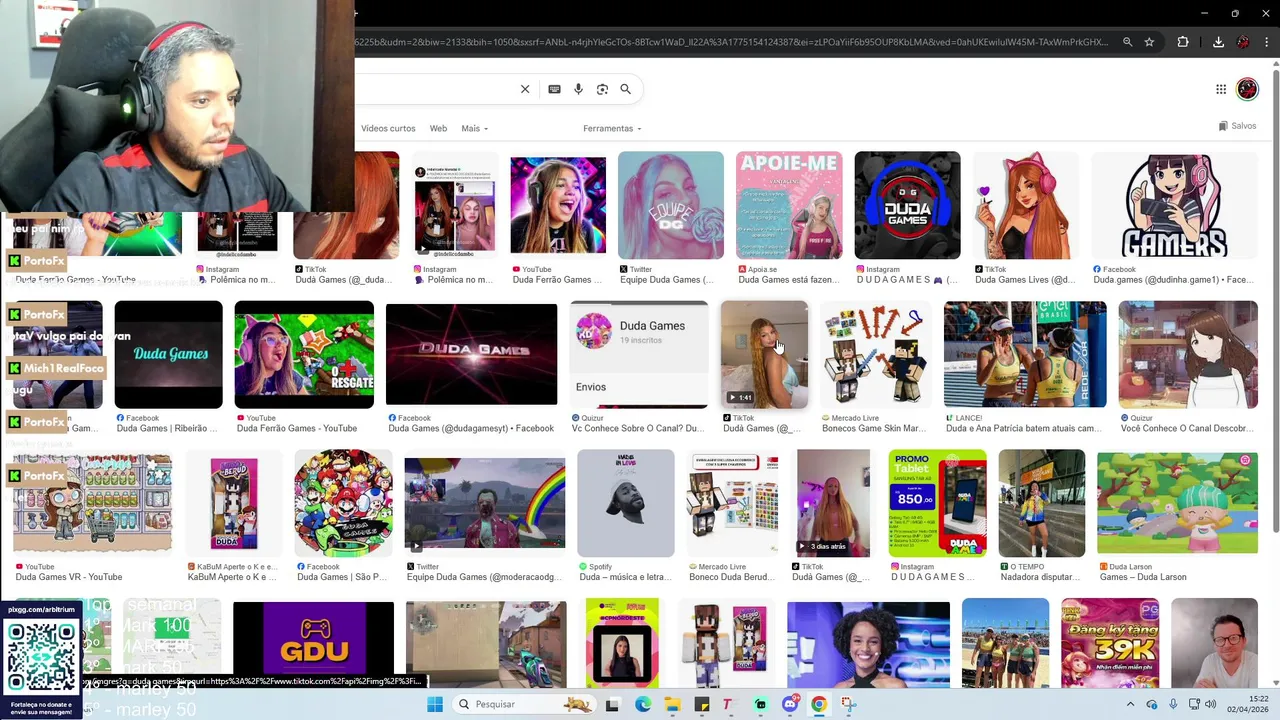
Task: Open 'Você Conhece O Canal Descobr...' Quizur link
Action: 1187,428
